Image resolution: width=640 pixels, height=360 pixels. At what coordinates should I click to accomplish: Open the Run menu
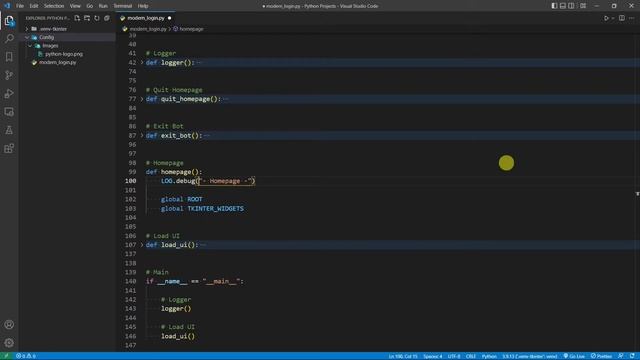click(x=103, y=6)
